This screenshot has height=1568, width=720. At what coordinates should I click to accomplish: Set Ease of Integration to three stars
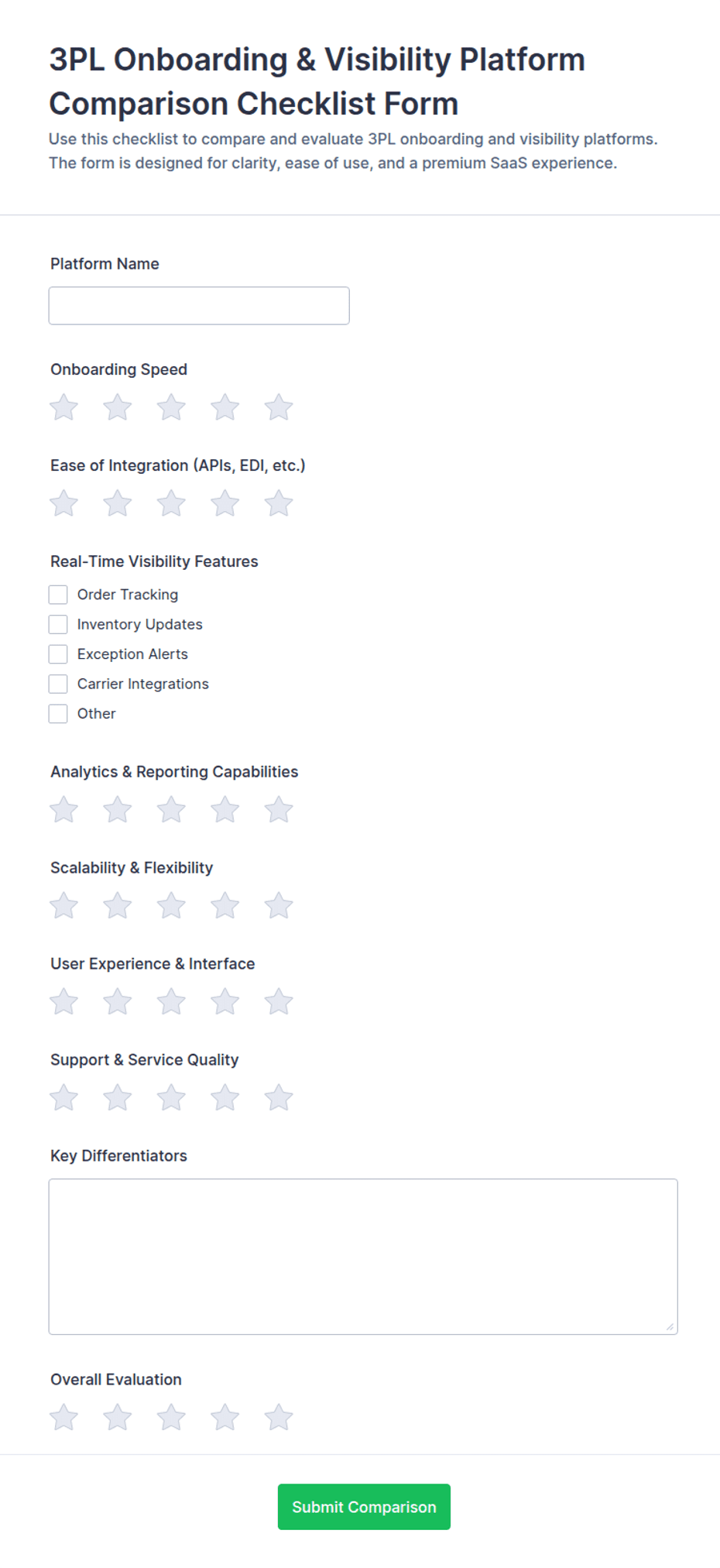[171, 503]
